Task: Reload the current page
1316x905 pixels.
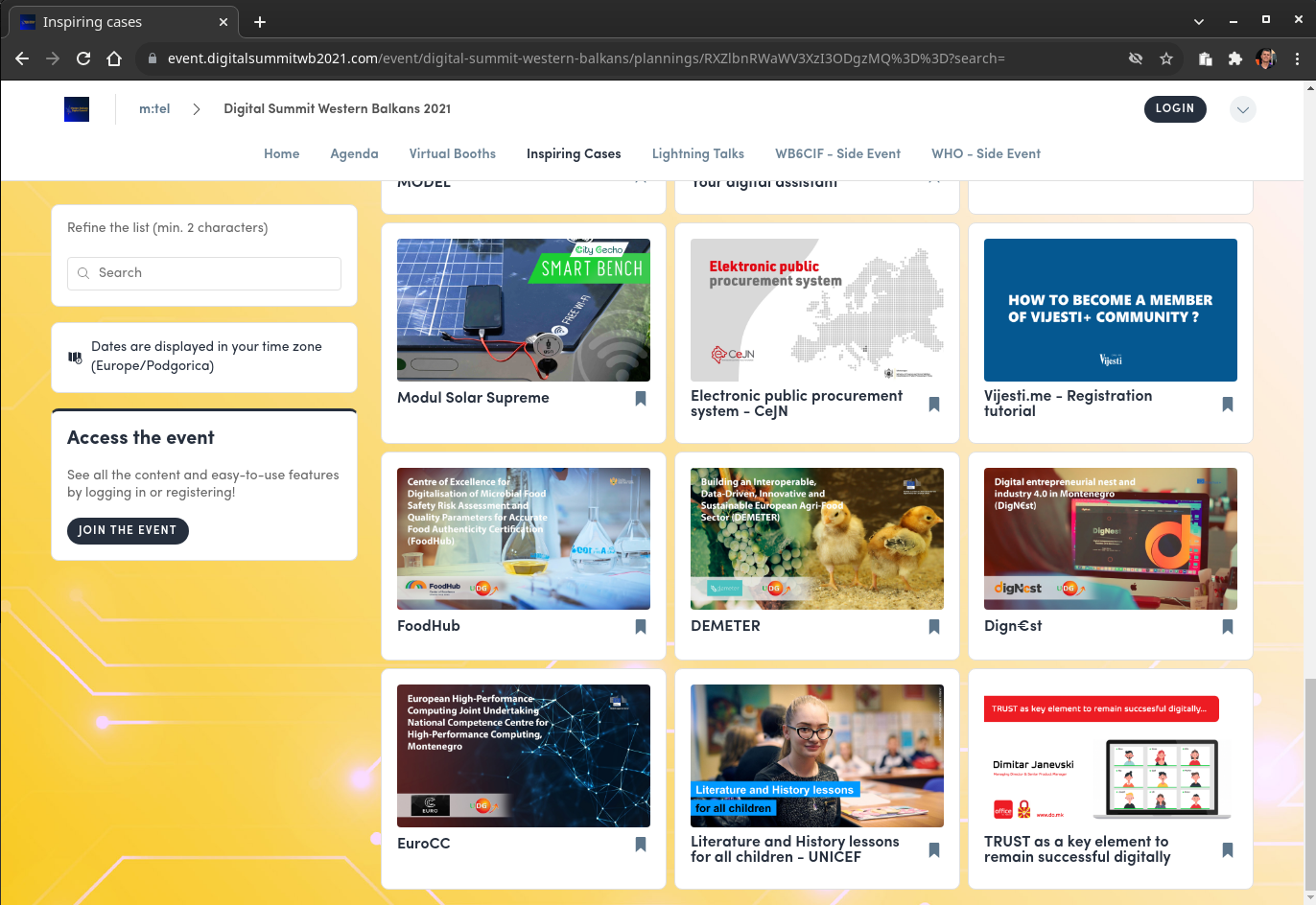Action: tap(83, 58)
